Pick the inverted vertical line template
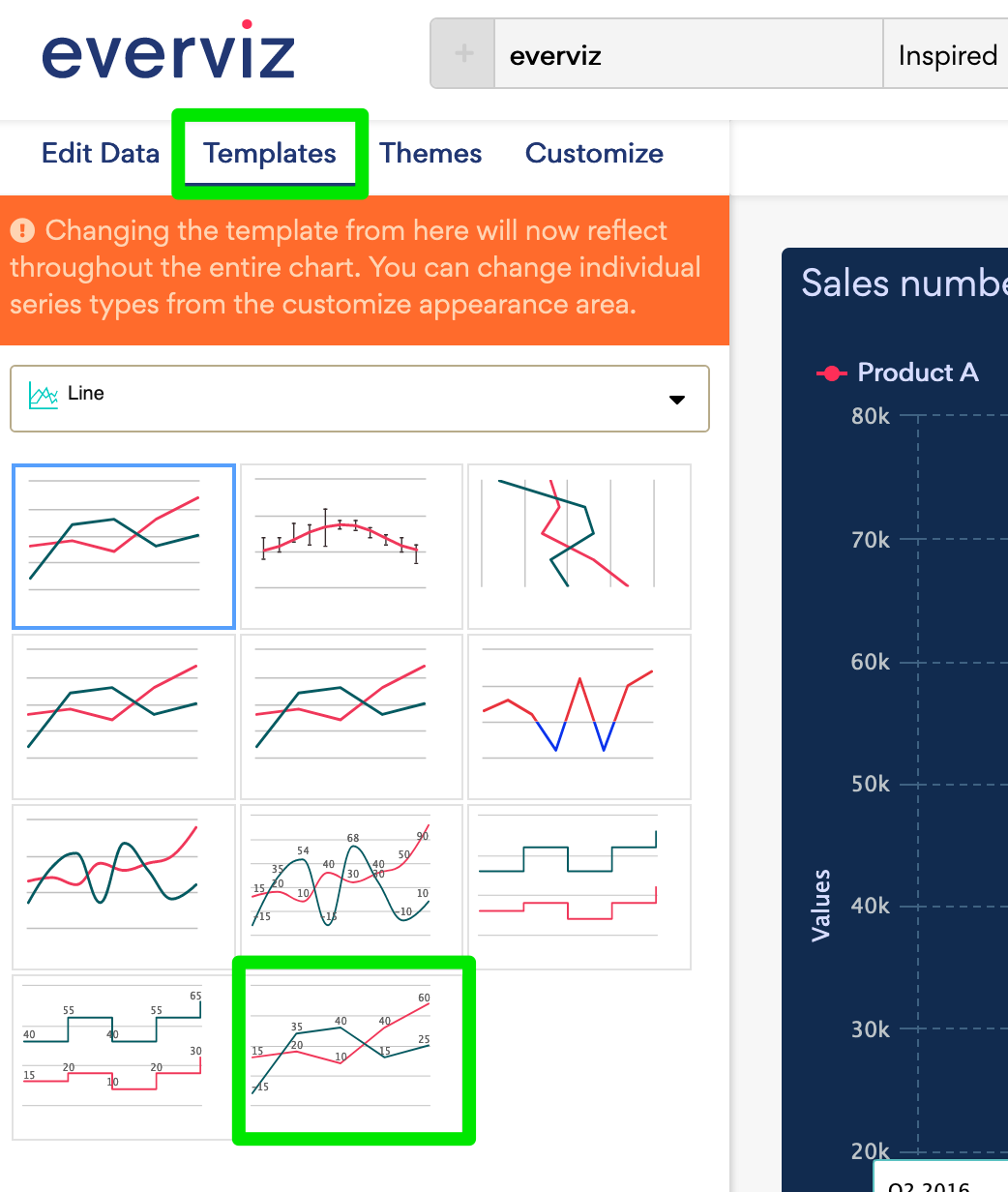The height and width of the screenshot is (1192, 1008). point(579,546)
